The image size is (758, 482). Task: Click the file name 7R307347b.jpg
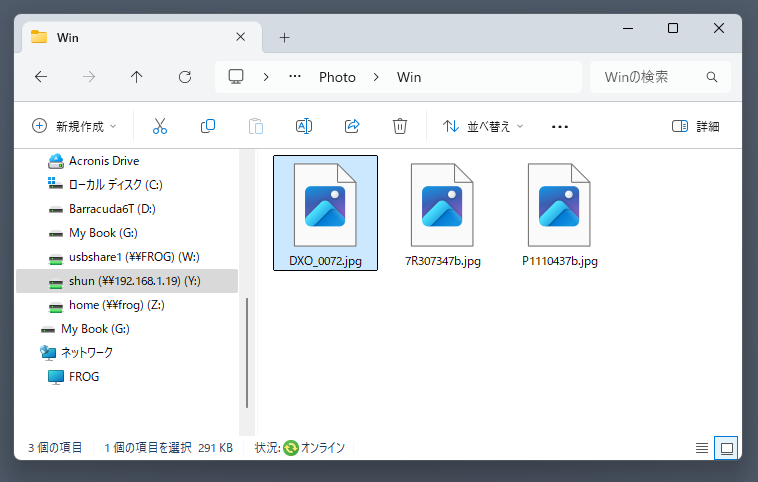pos(443,261)
